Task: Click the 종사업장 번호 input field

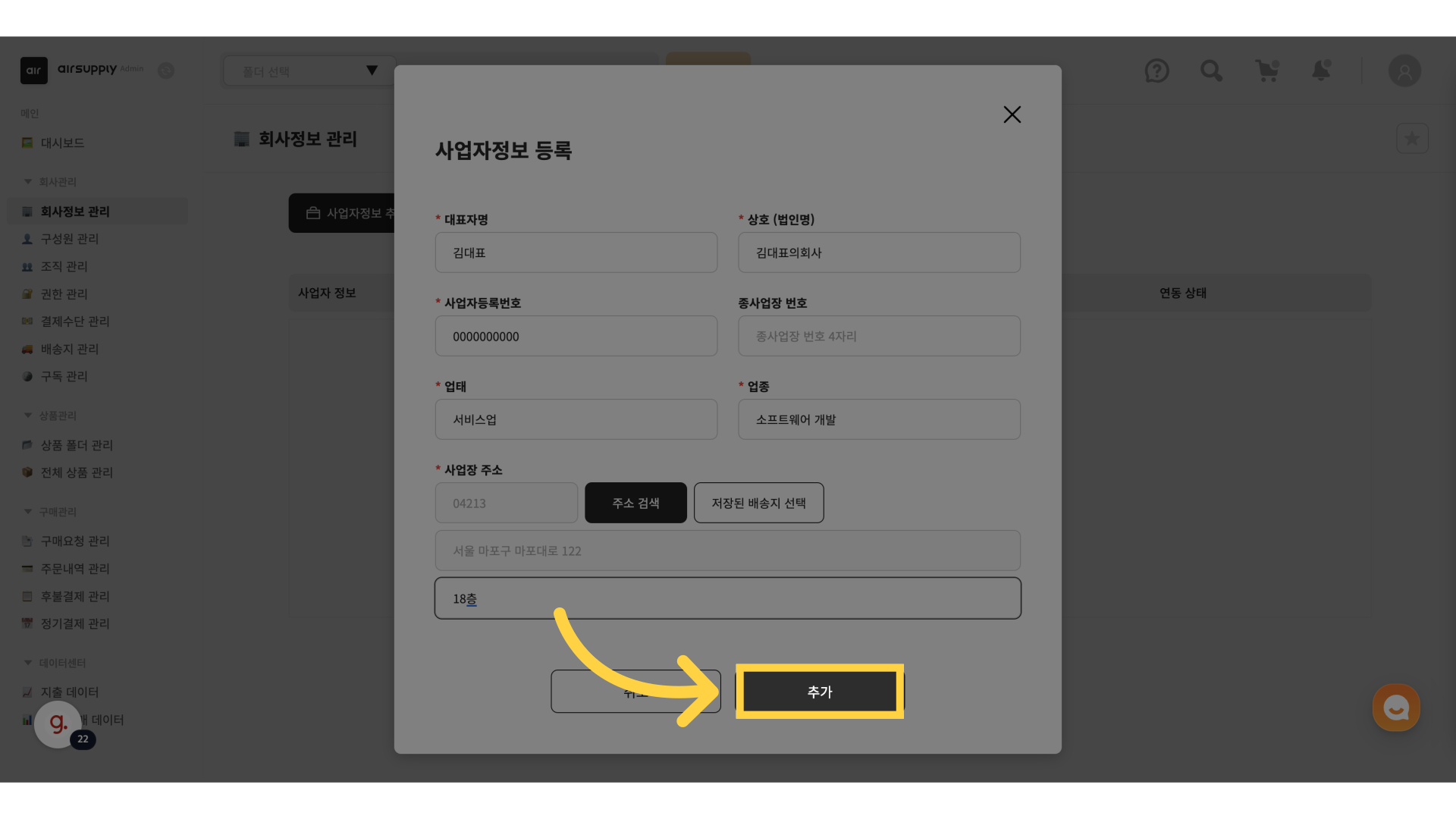Action: point(879,337)
